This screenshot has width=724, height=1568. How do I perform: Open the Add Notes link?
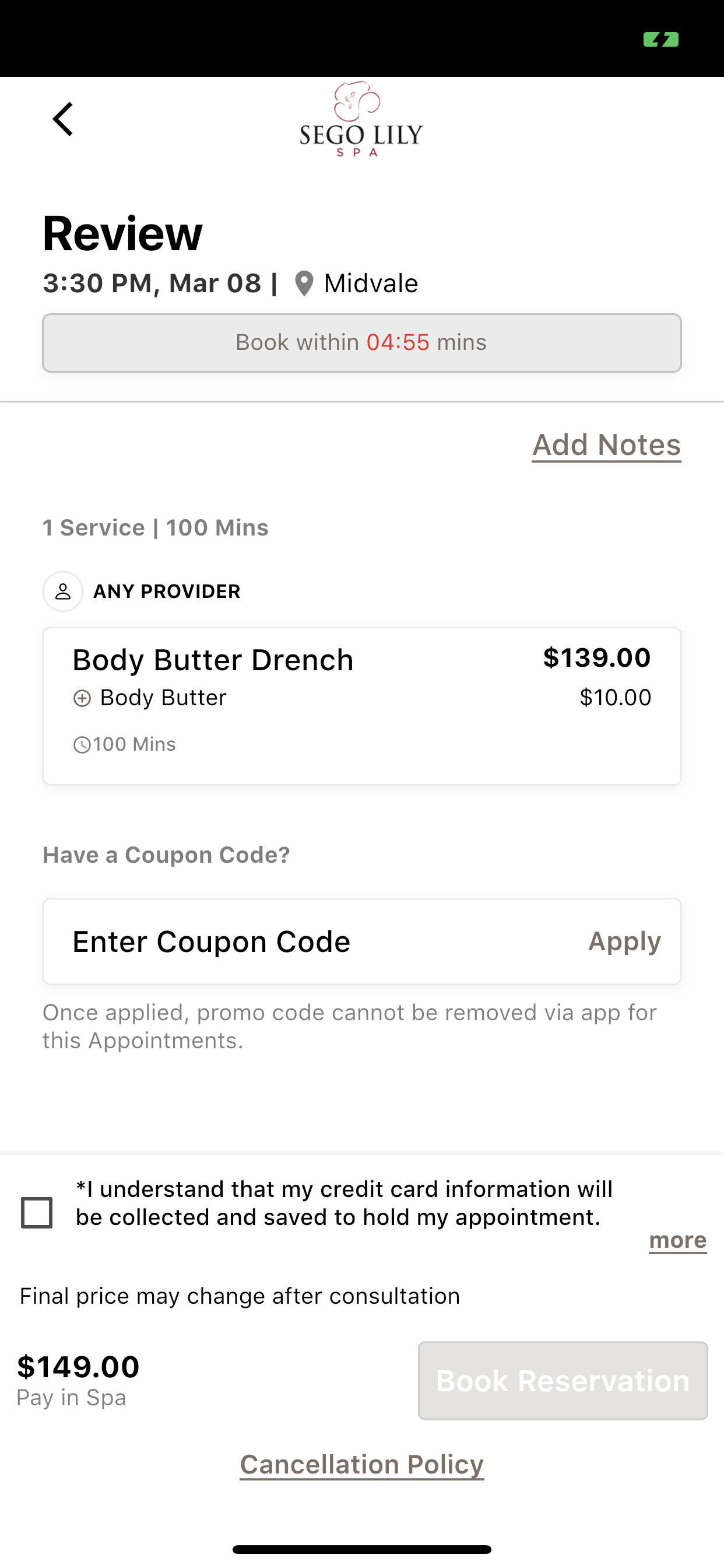coord(607,446)
